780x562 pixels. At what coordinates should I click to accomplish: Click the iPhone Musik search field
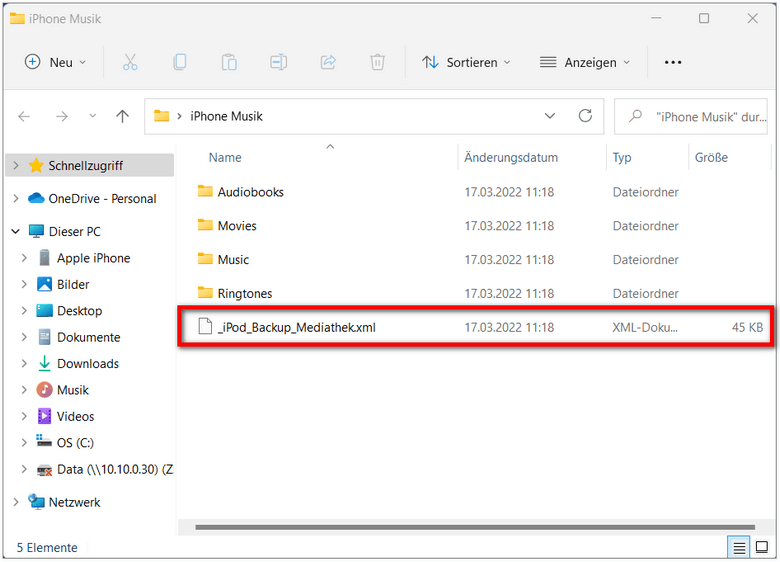pos(691,116)
